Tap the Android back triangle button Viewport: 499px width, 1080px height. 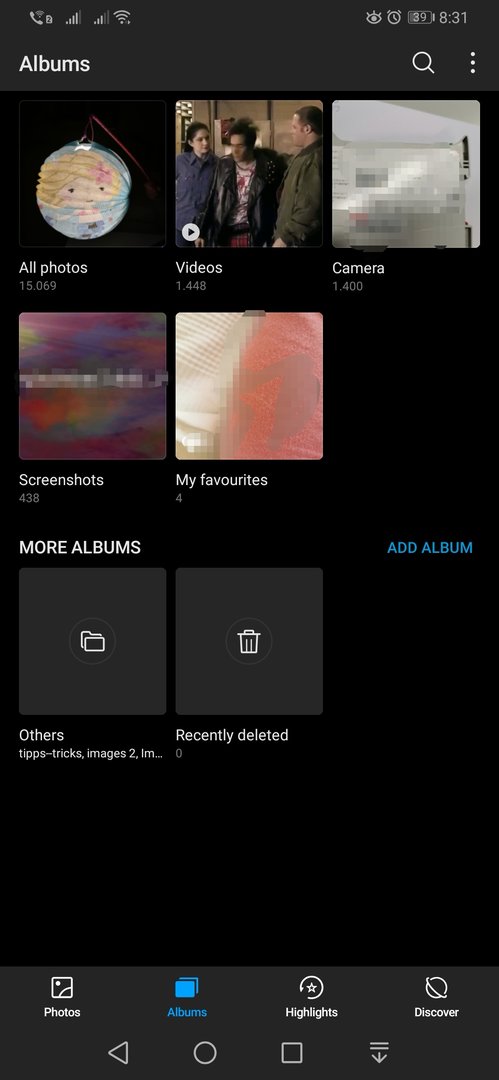[x=119, y=1052]
